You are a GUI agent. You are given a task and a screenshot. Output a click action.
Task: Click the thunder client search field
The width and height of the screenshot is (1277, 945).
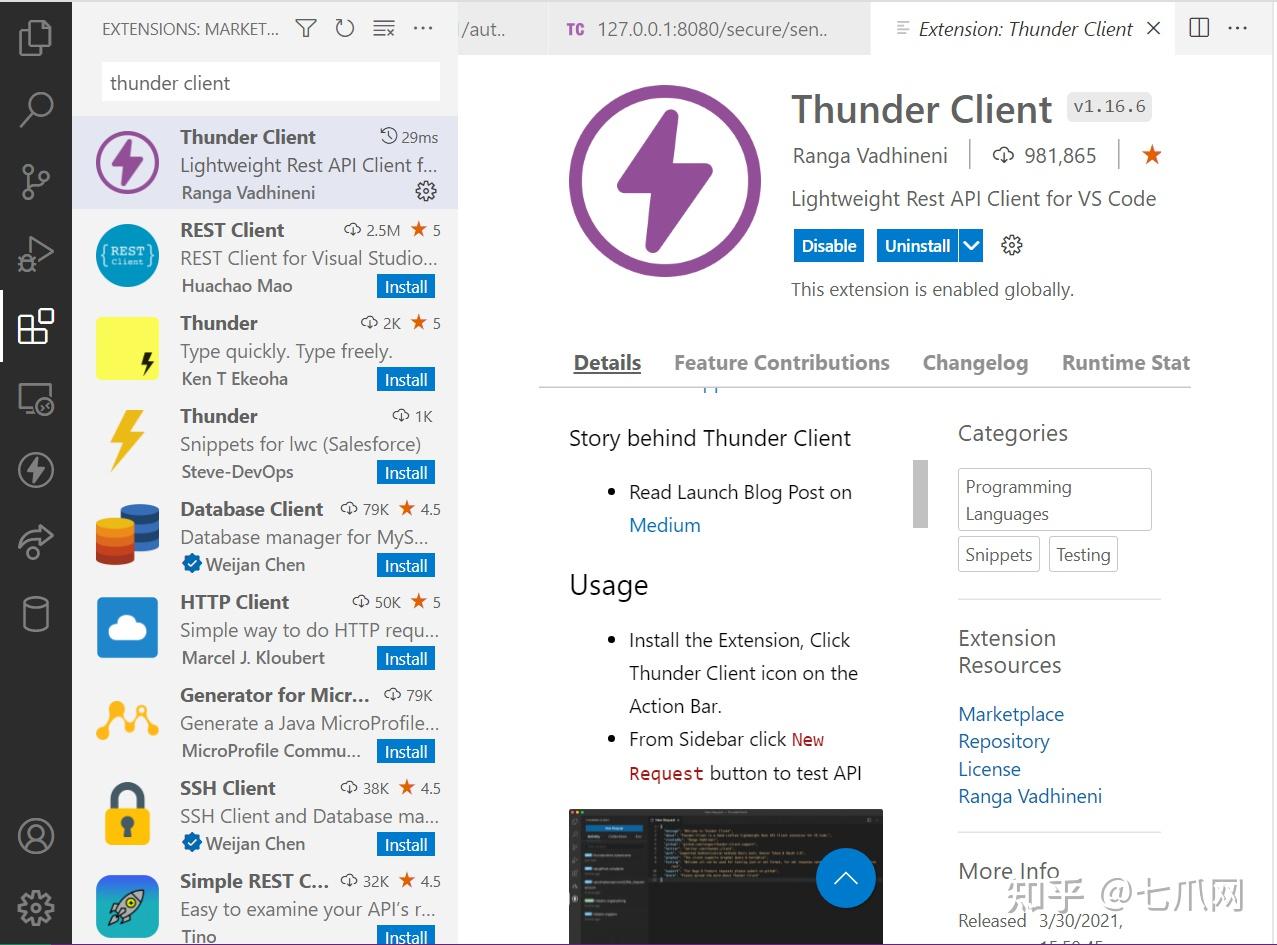tap(270, 81)
